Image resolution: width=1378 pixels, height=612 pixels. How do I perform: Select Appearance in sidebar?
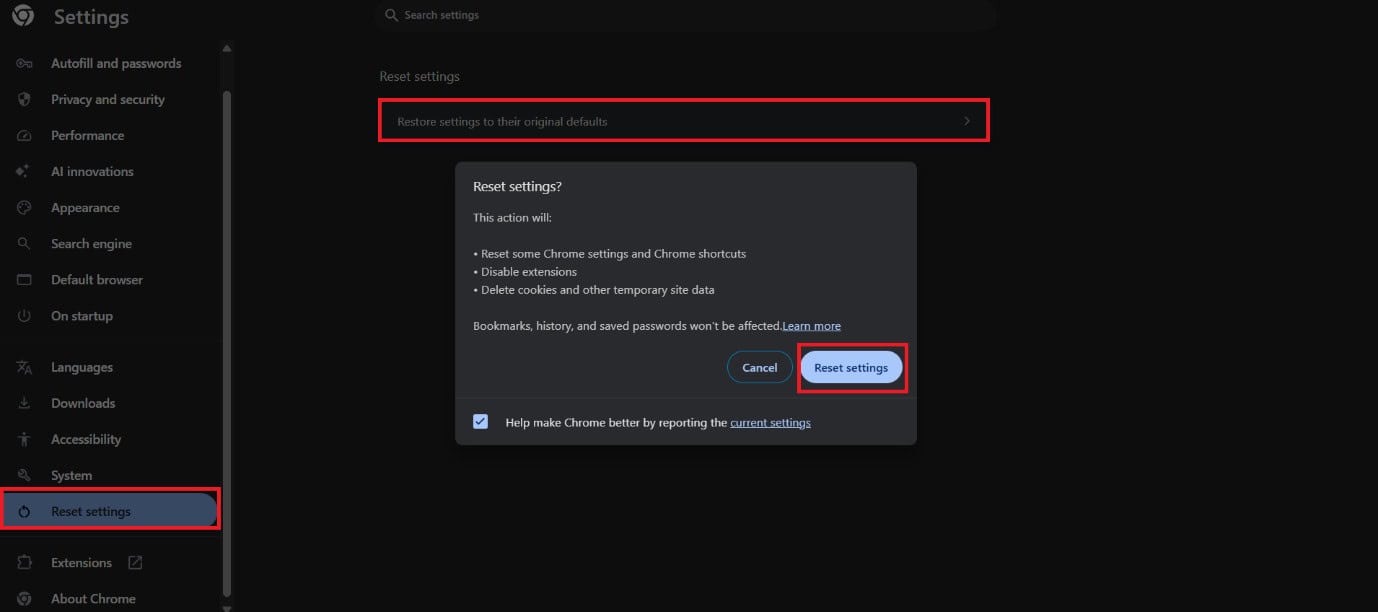(x=85, y=207)
